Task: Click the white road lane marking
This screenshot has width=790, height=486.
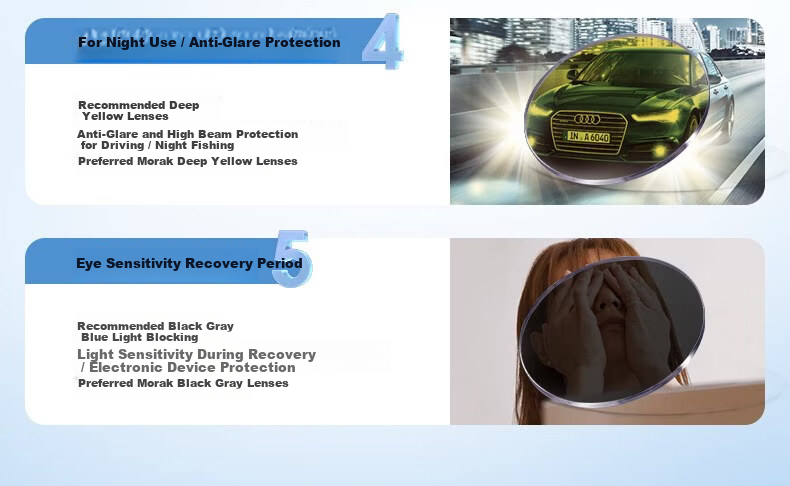Action: pos(741,171)
